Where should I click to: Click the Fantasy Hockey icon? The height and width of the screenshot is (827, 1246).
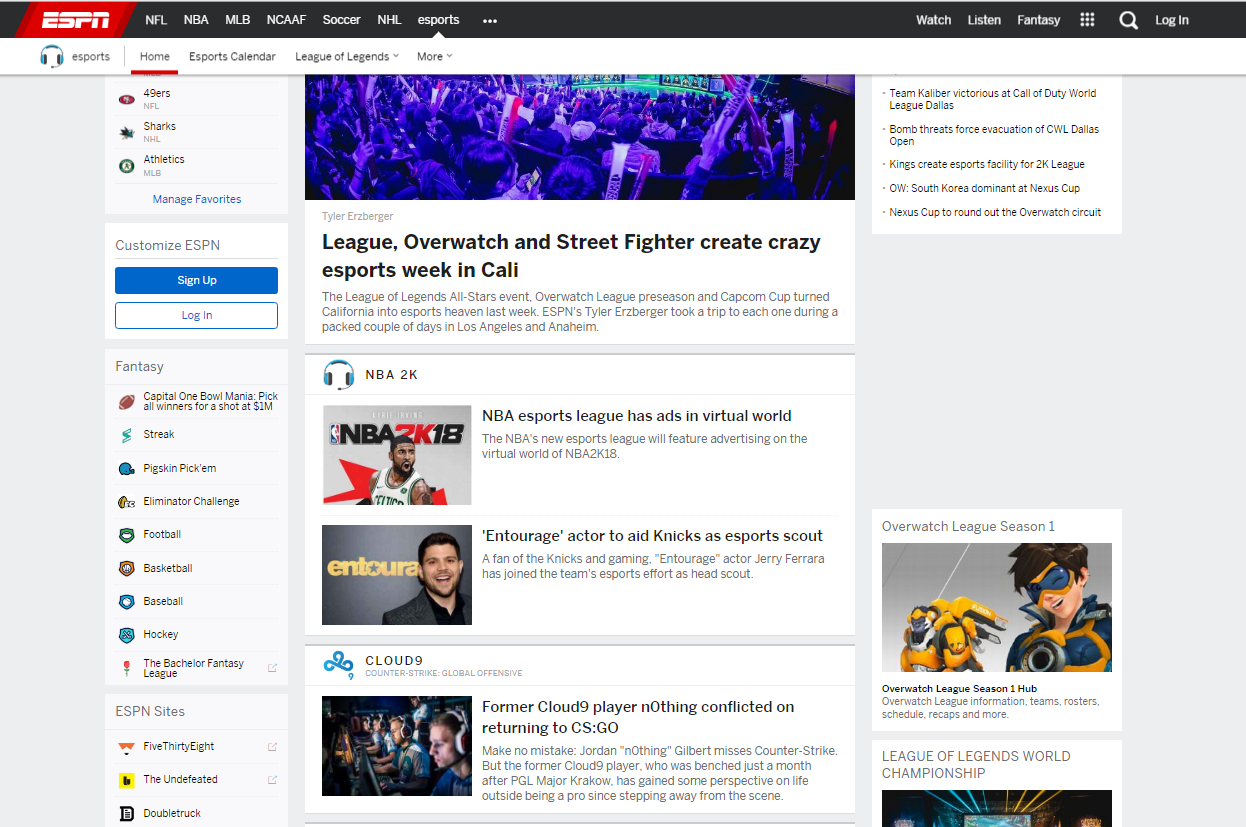point(126,635)
